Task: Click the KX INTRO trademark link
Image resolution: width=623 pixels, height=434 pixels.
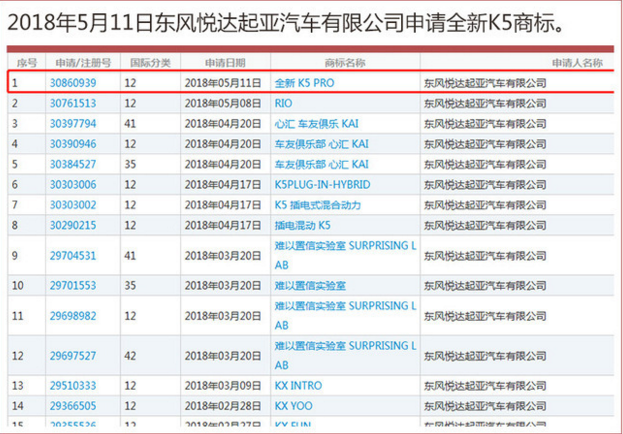Action: click(x=298, y=386)
